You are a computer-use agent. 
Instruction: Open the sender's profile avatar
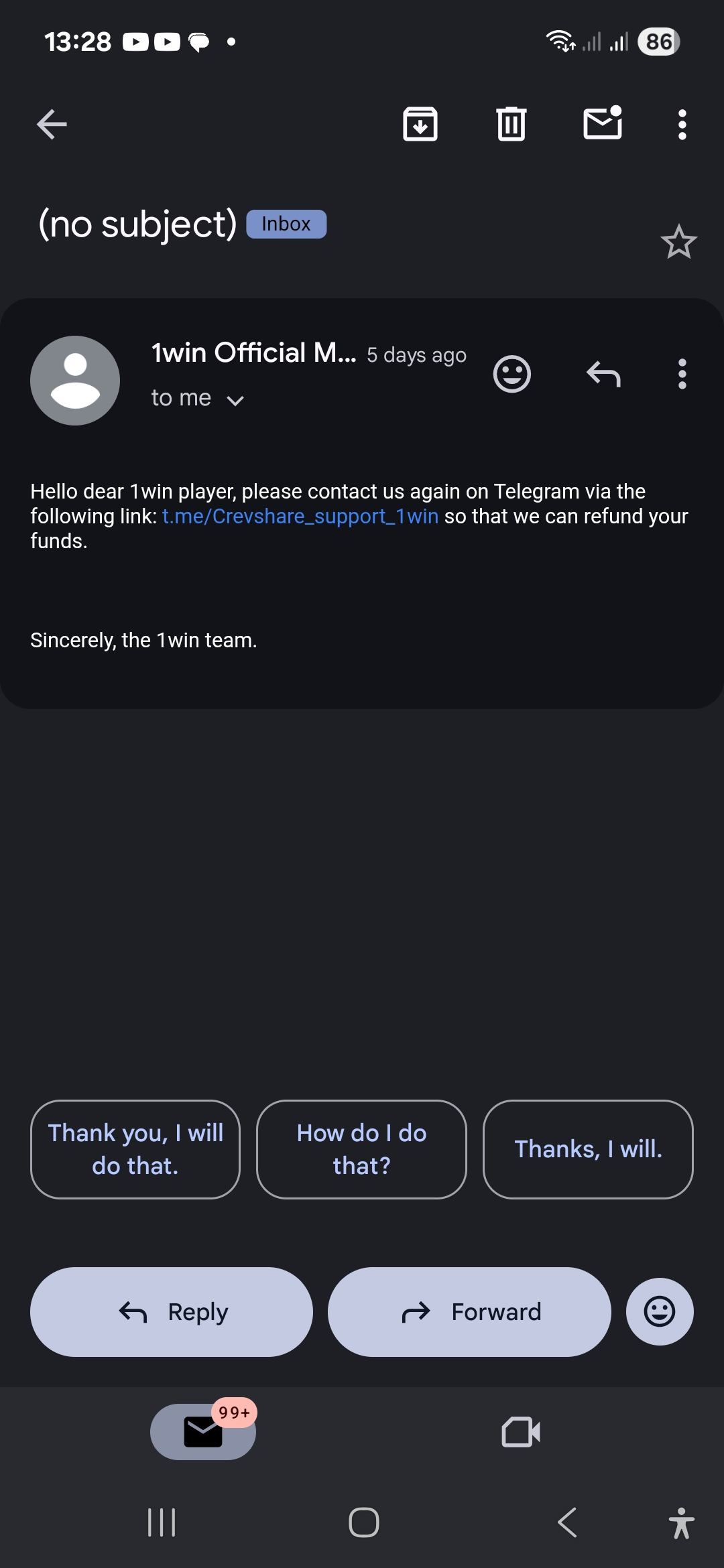75,381
